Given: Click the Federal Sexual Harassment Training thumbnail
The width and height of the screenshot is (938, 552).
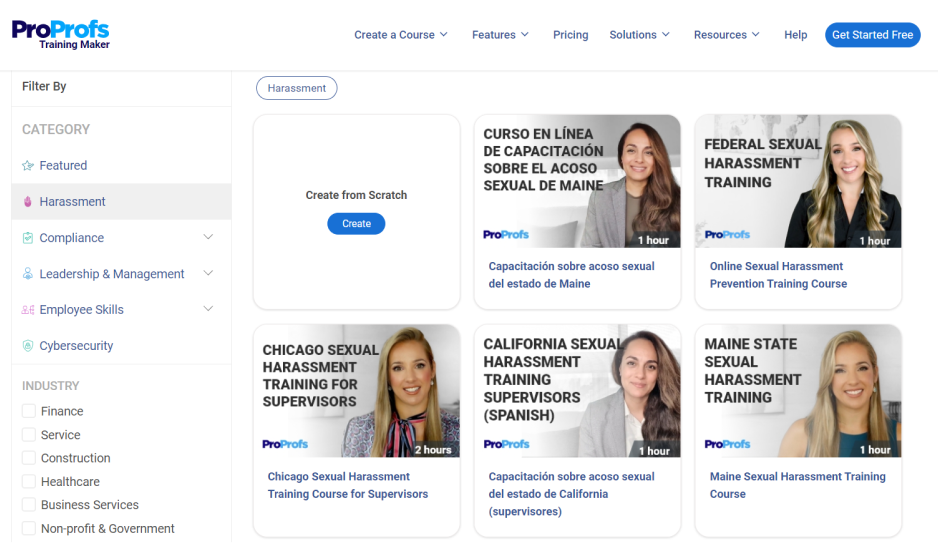Looking at the screenshot, I should click(x=798, y=181).
